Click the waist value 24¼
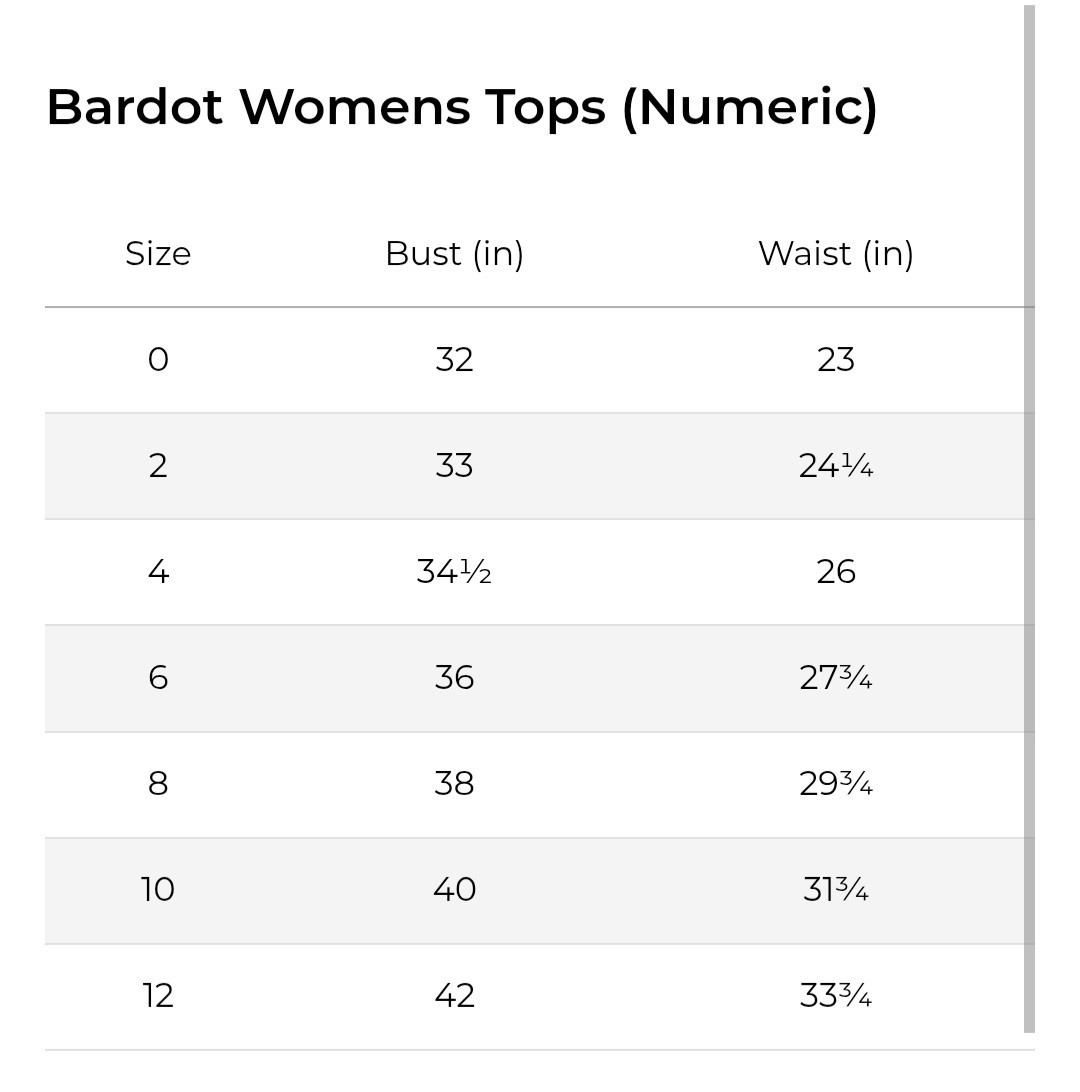 [x=836, y=466]
